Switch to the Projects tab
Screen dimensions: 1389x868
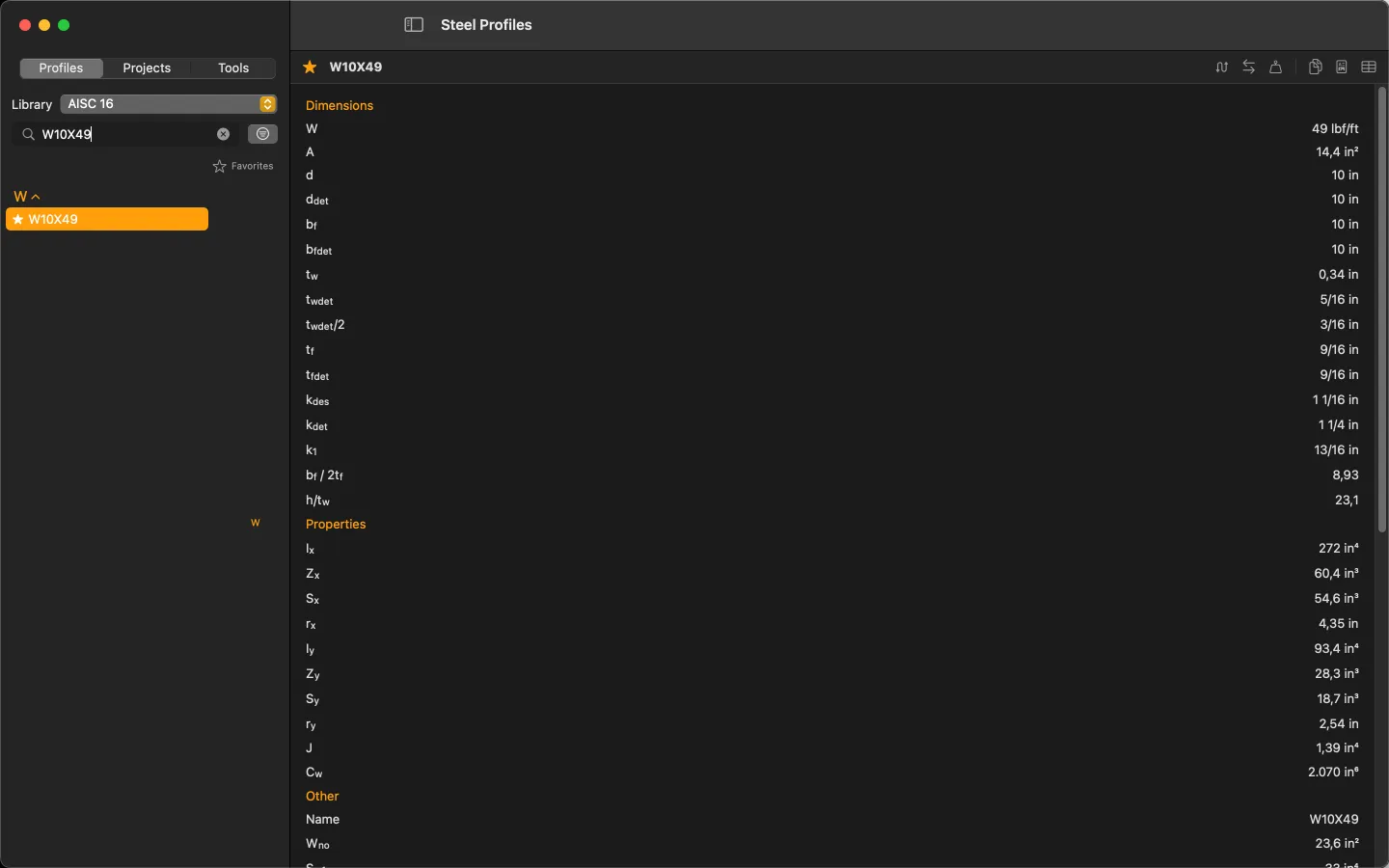click(147, 68)
